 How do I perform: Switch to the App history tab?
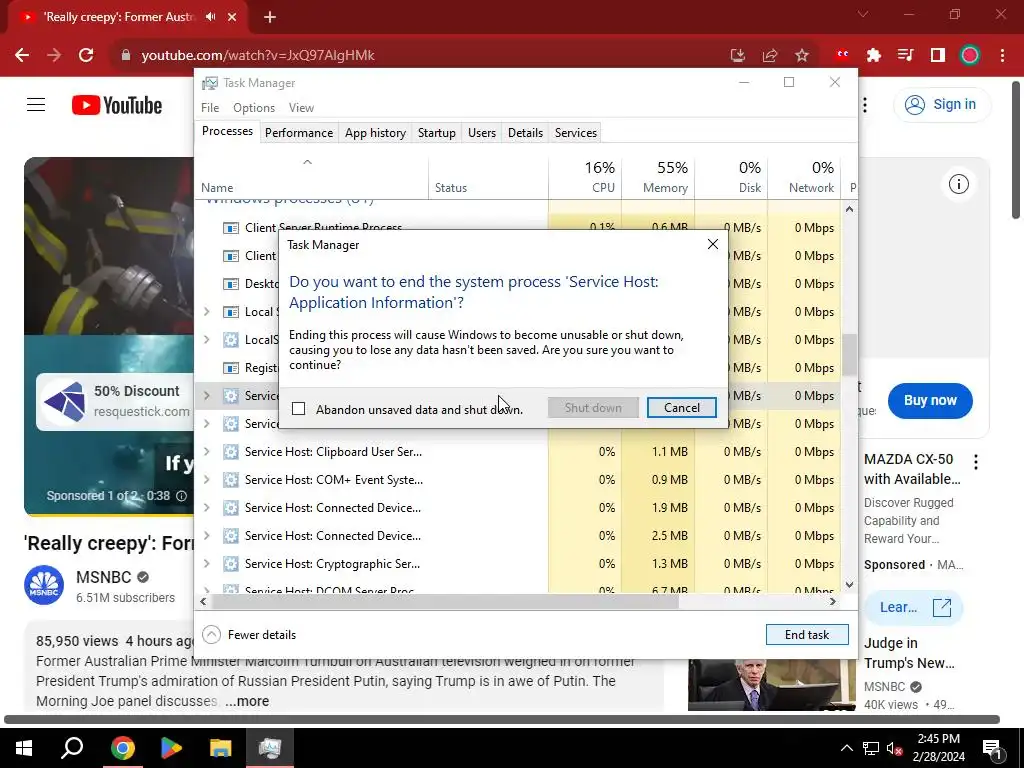click(375, 133)
